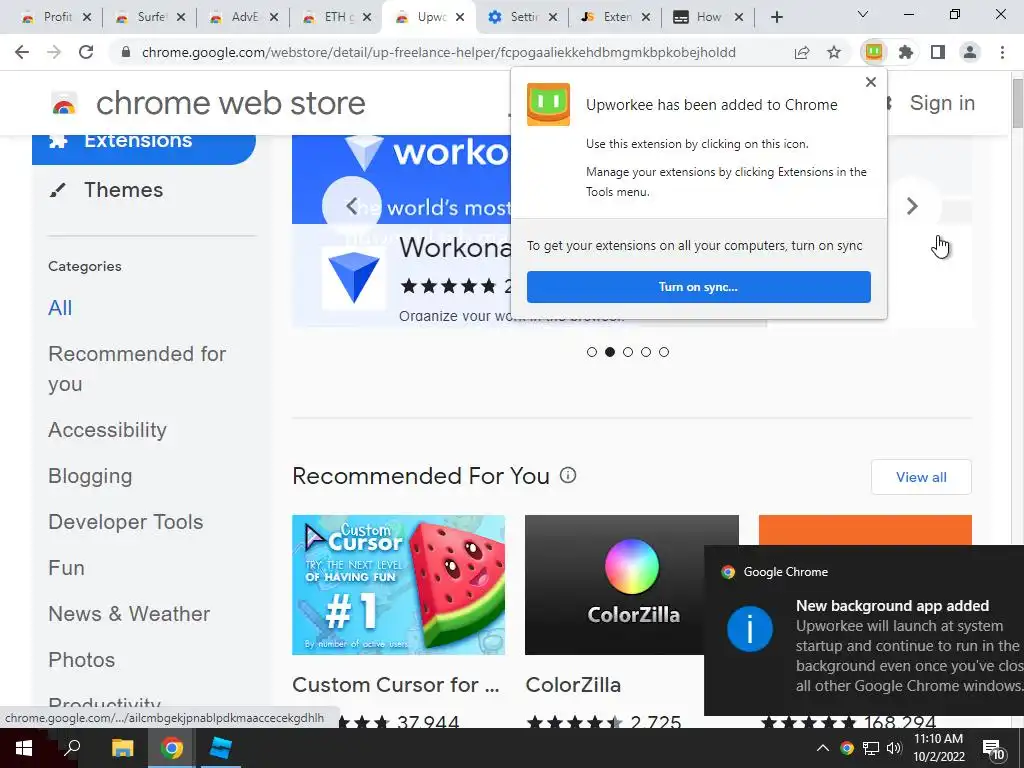Choose the Blogging category
This screenshot has height=768, width=1024.
pyautogui.click(x=90, y=476)
